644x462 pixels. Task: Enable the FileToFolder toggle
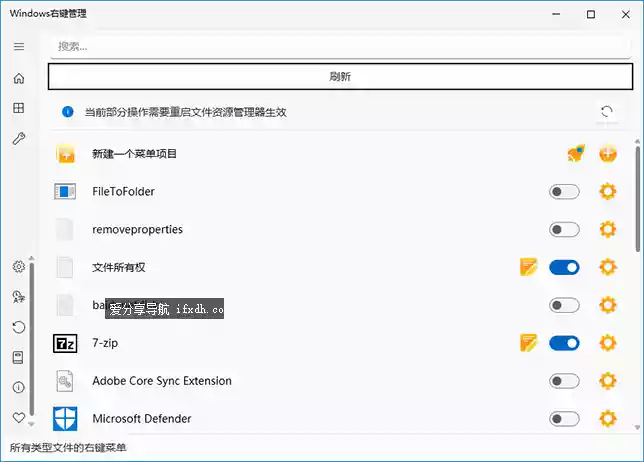[x=564, y=192]
